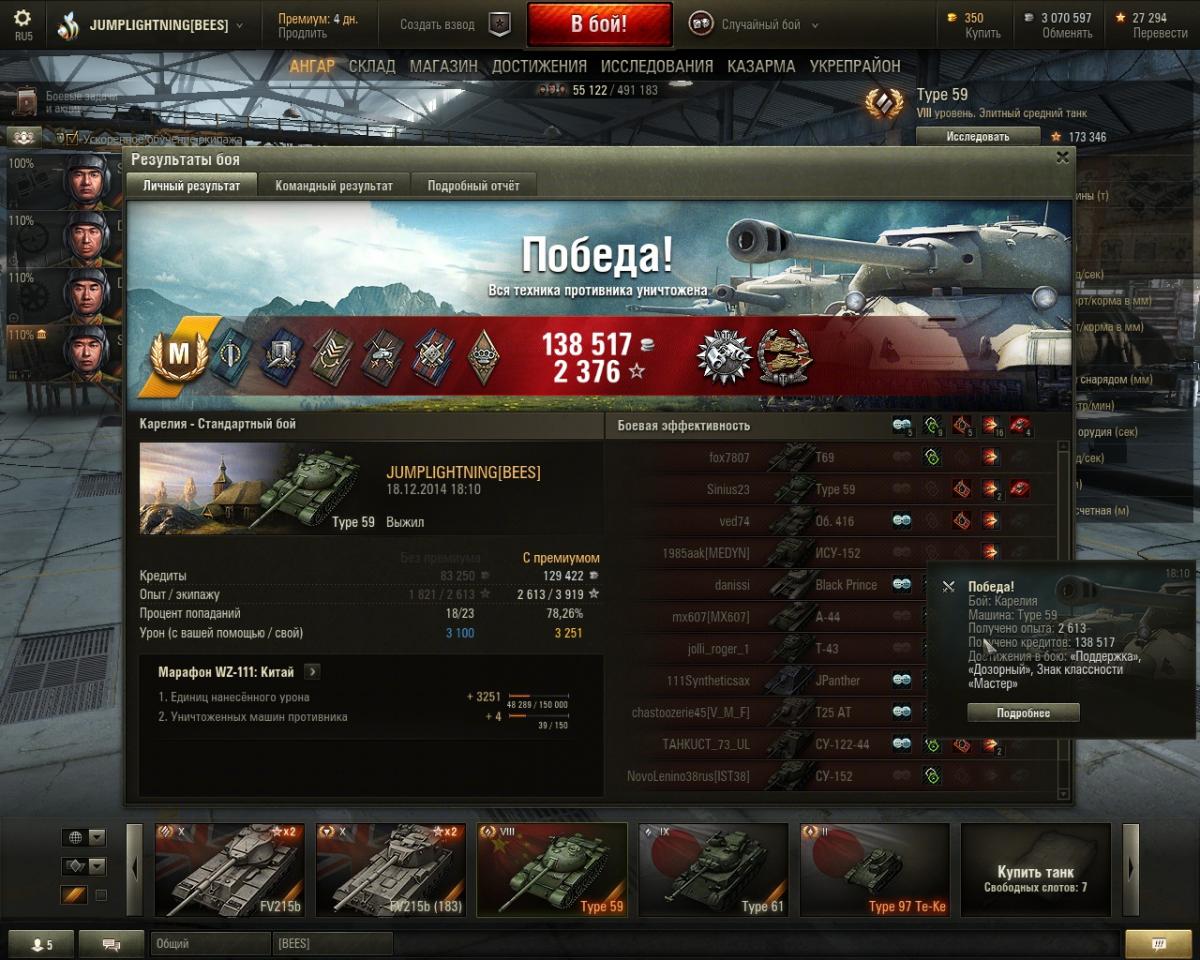Open Боевые задачи и акции icon
This screenshot has height=960, width=1200.
pyautogui.click(x=25, y=102)
